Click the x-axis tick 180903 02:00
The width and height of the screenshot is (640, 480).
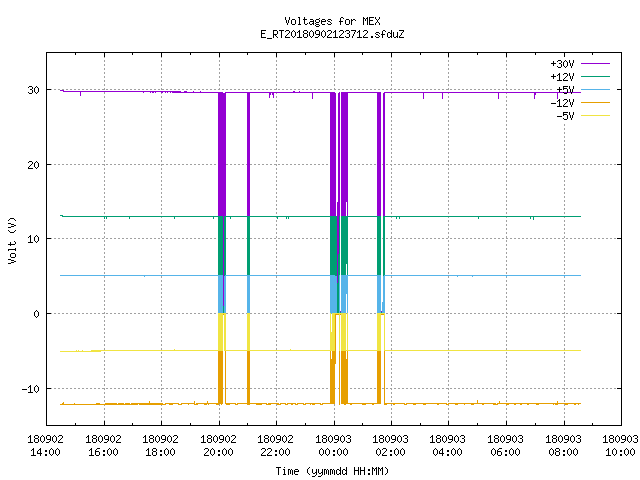[391, 445]
